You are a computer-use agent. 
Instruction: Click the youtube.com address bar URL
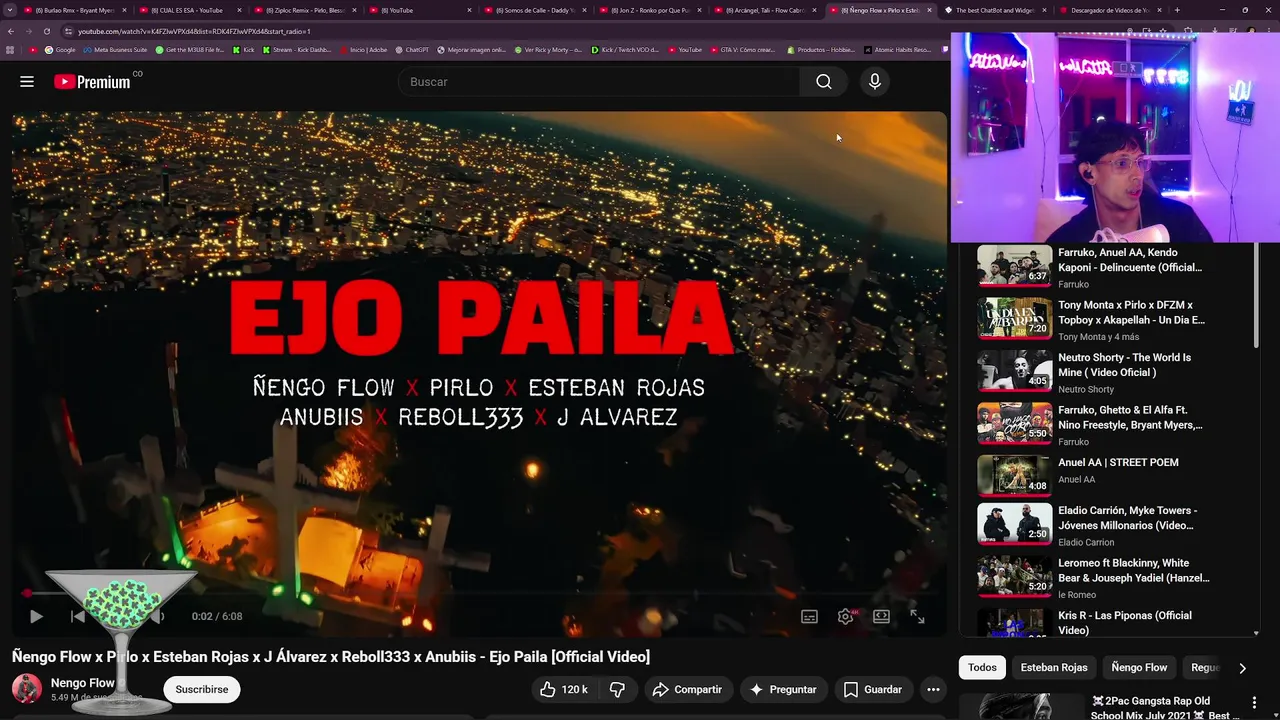[x=194, y=31]
